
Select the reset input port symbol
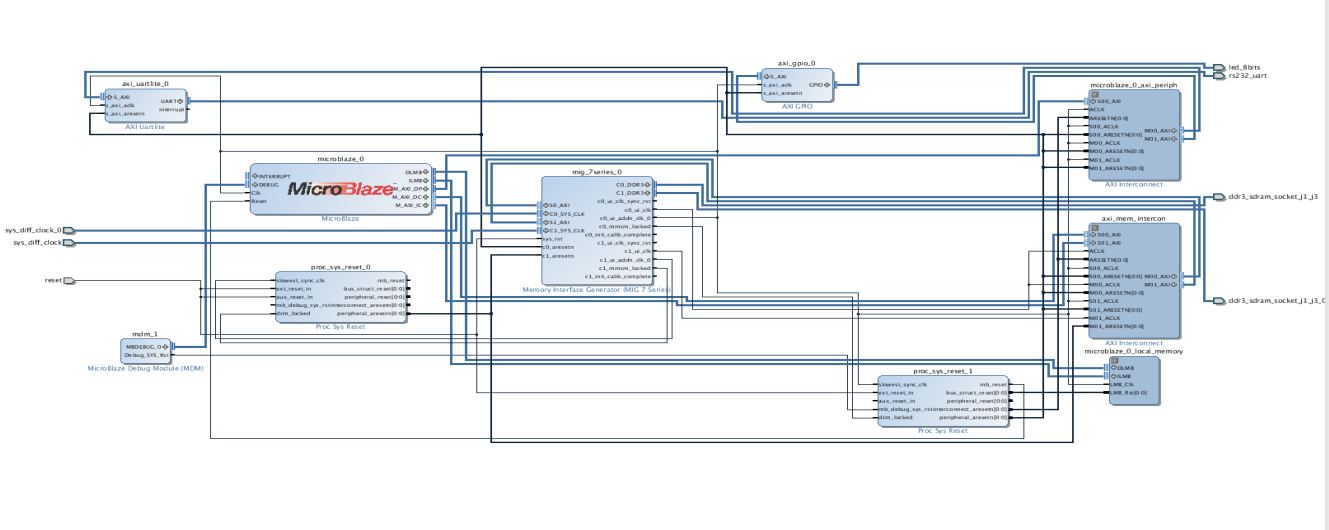point(69,280)
